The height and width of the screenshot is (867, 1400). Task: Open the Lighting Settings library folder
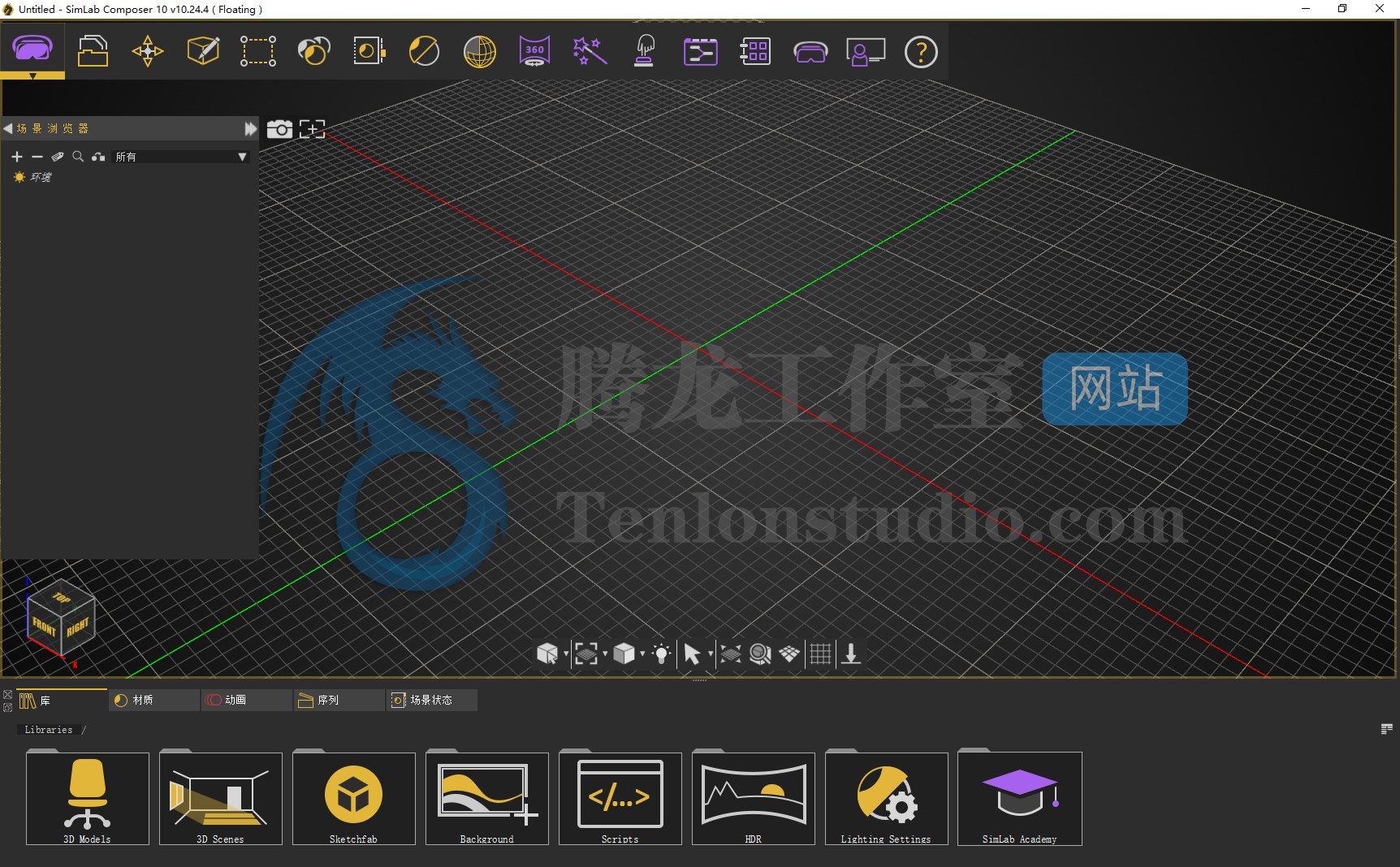pos(887,798)
